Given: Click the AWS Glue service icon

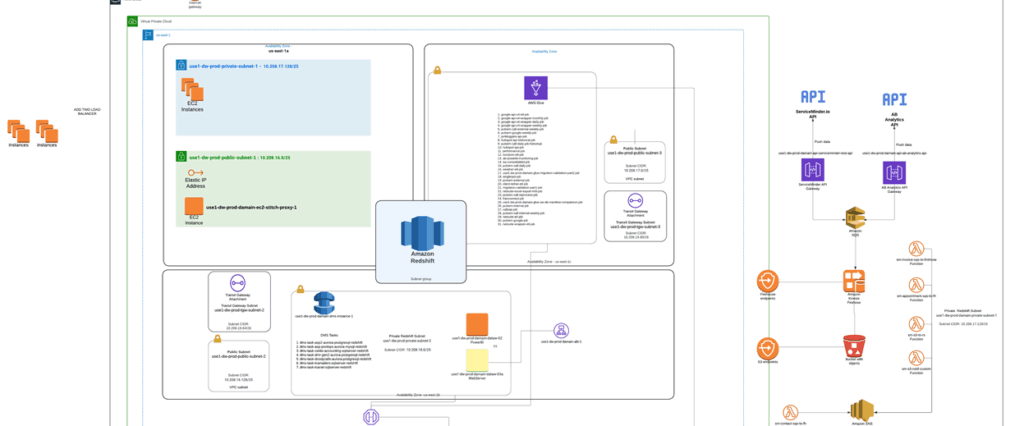Looking at the screenshot, I should tap(536, 88).
